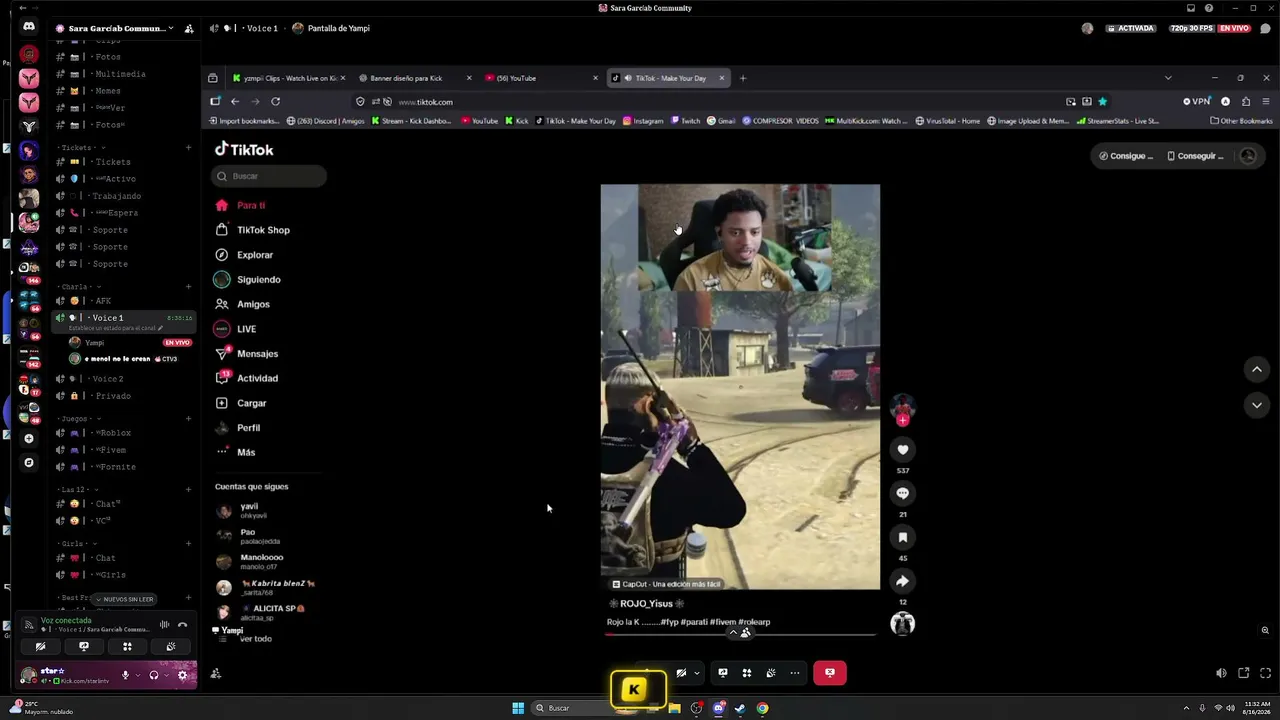Stop watching the stream with red button

(x=830, y=673)
